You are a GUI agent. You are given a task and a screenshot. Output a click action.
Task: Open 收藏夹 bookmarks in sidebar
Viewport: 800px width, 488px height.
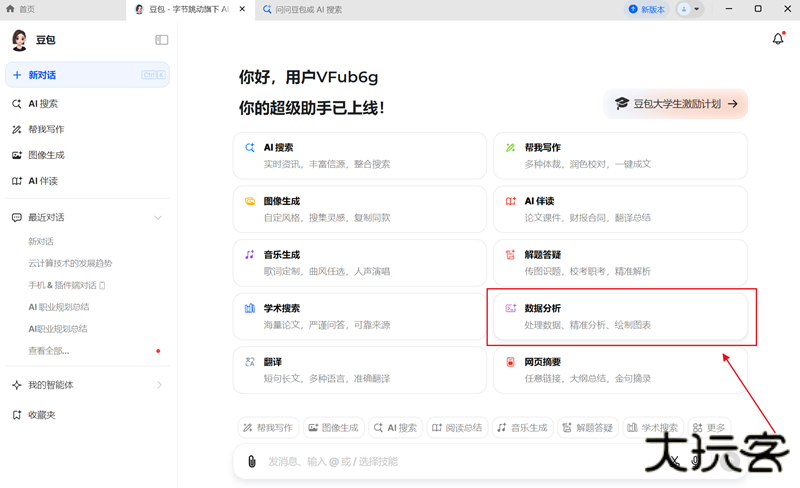[x=42, y=414]
